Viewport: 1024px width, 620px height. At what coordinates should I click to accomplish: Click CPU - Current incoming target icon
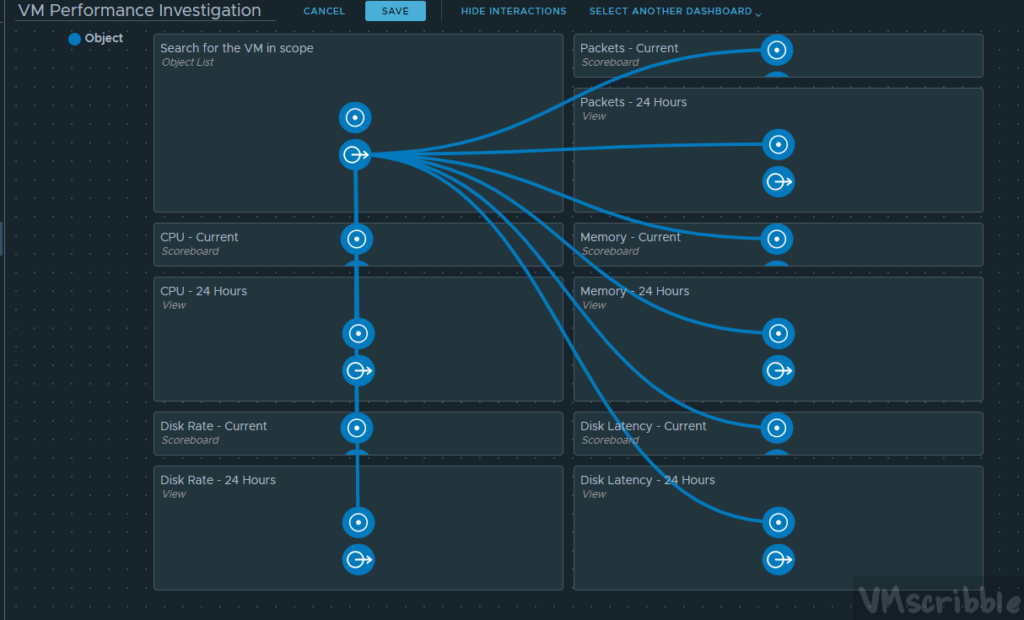pos(357,238)
